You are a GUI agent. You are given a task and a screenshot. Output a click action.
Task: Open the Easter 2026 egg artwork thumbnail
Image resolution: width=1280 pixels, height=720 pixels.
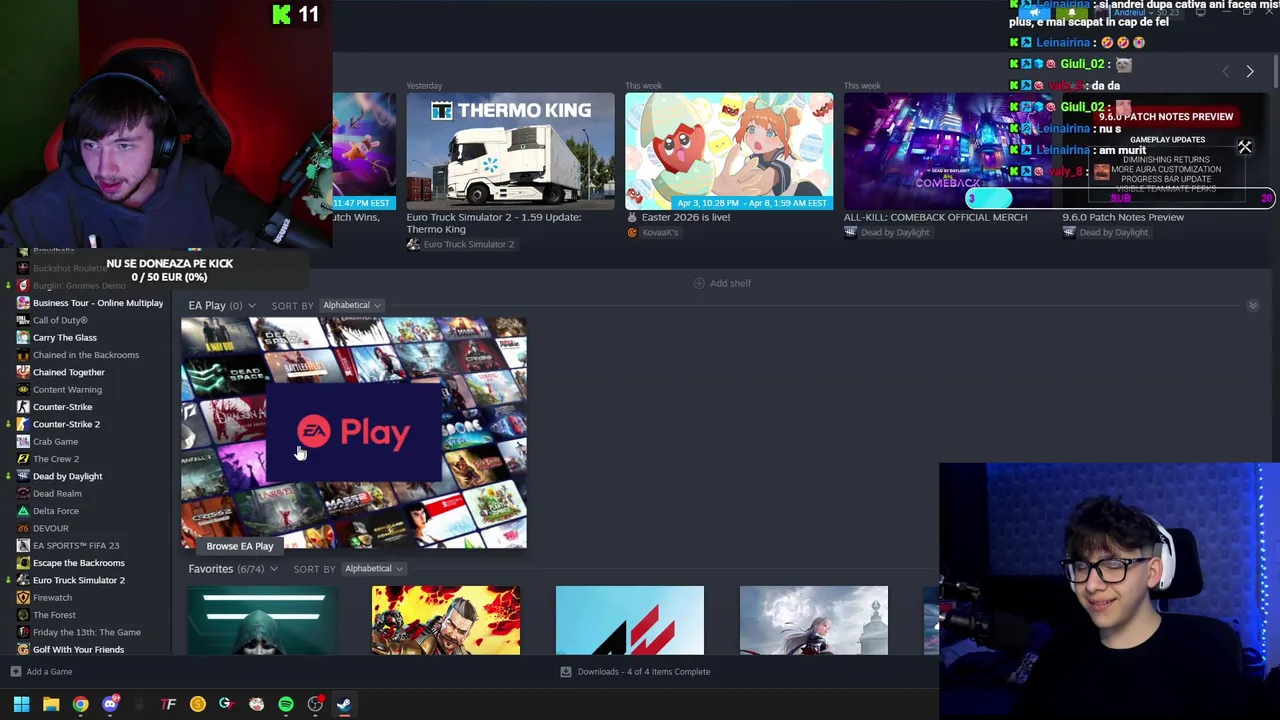pyautogui.click(x=729, y=151)
